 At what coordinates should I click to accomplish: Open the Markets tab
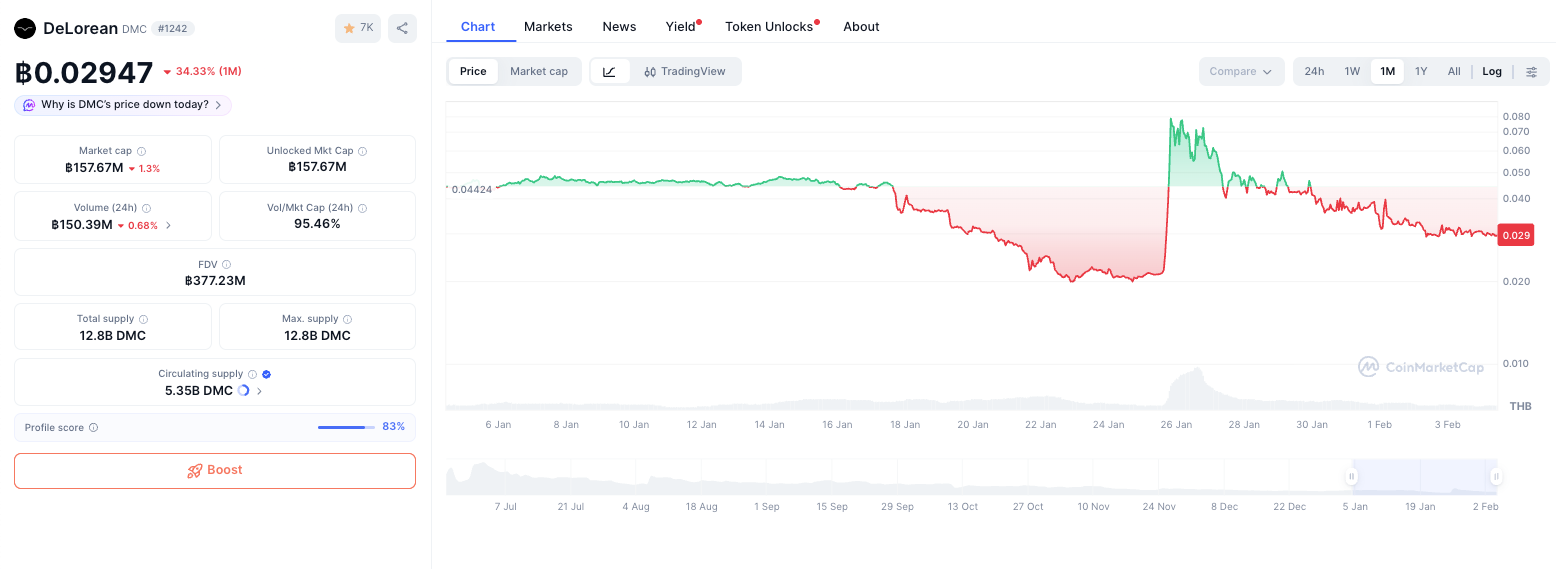(x=548, y=27)
